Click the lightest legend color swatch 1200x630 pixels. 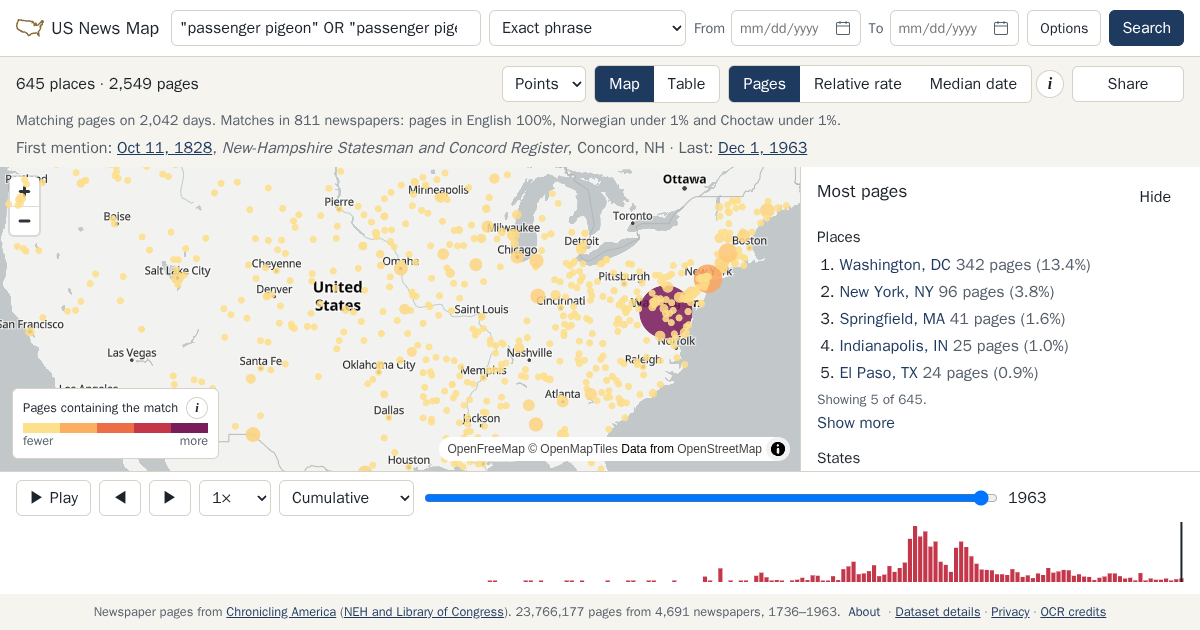tap(41, 428)
